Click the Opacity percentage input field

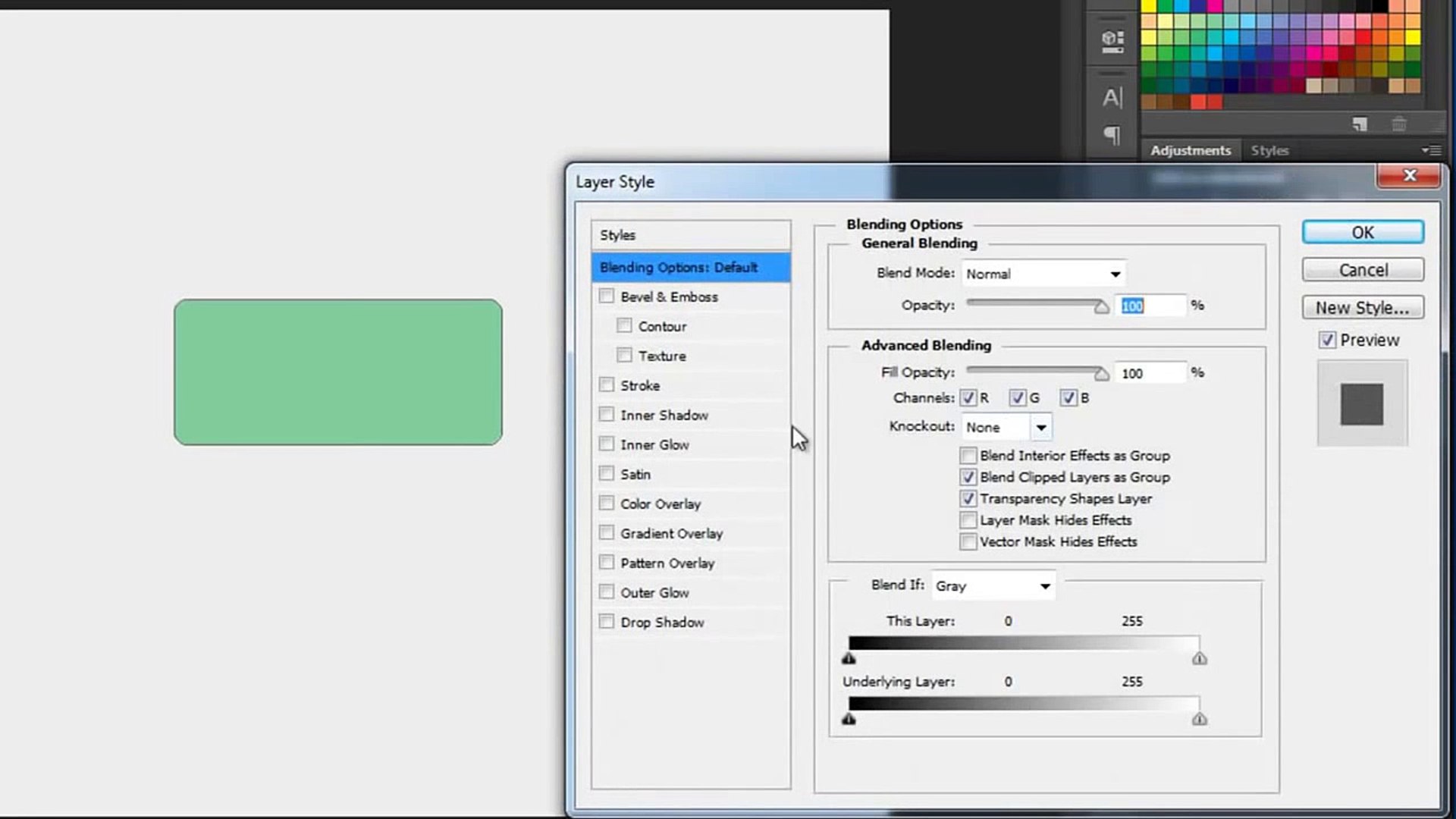click(x=1149, y=306)
